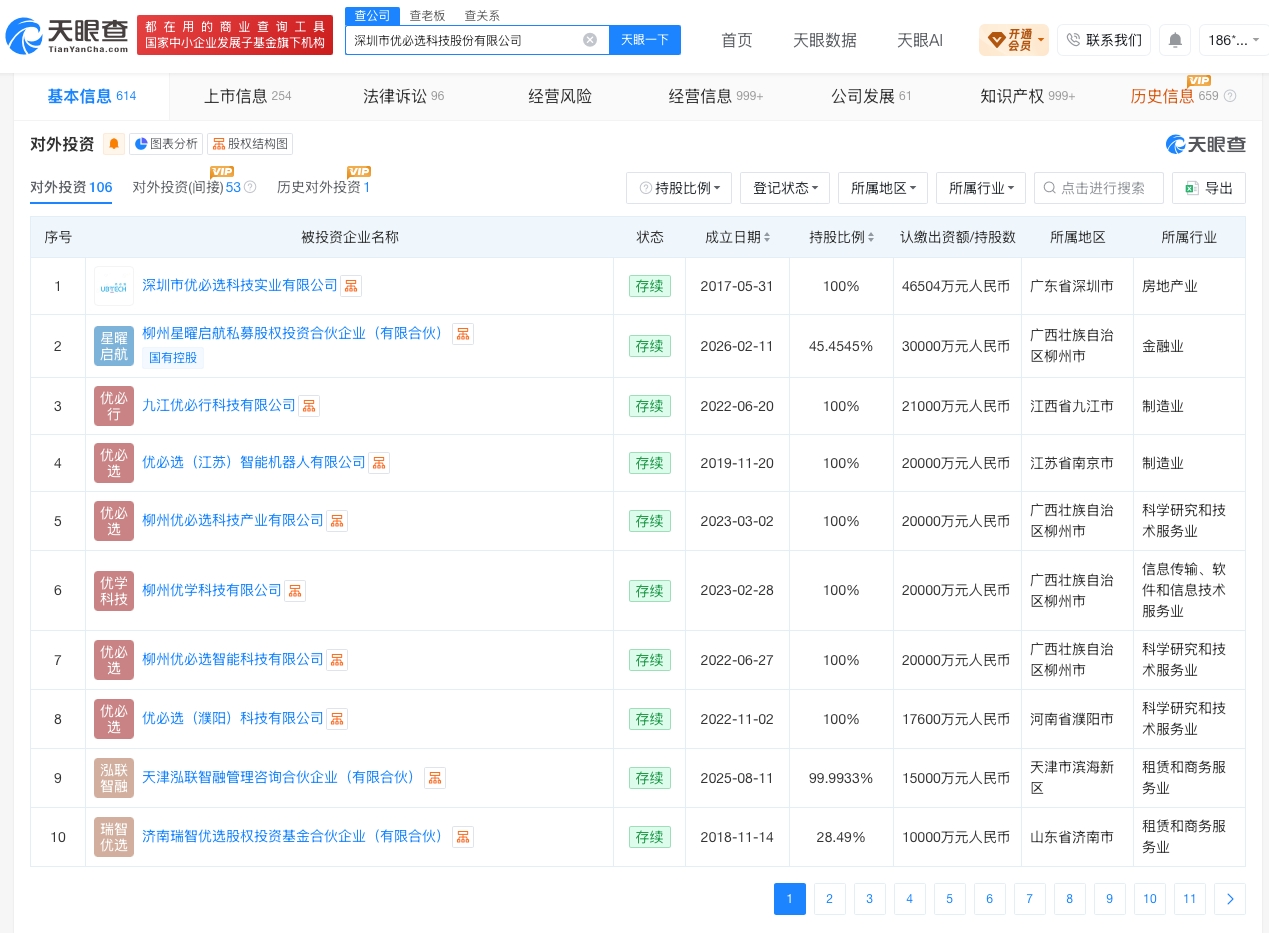Open the 所属行业 filter dropdown
The height and width of the screenshot is (933, 1269).
coord(981,188)
